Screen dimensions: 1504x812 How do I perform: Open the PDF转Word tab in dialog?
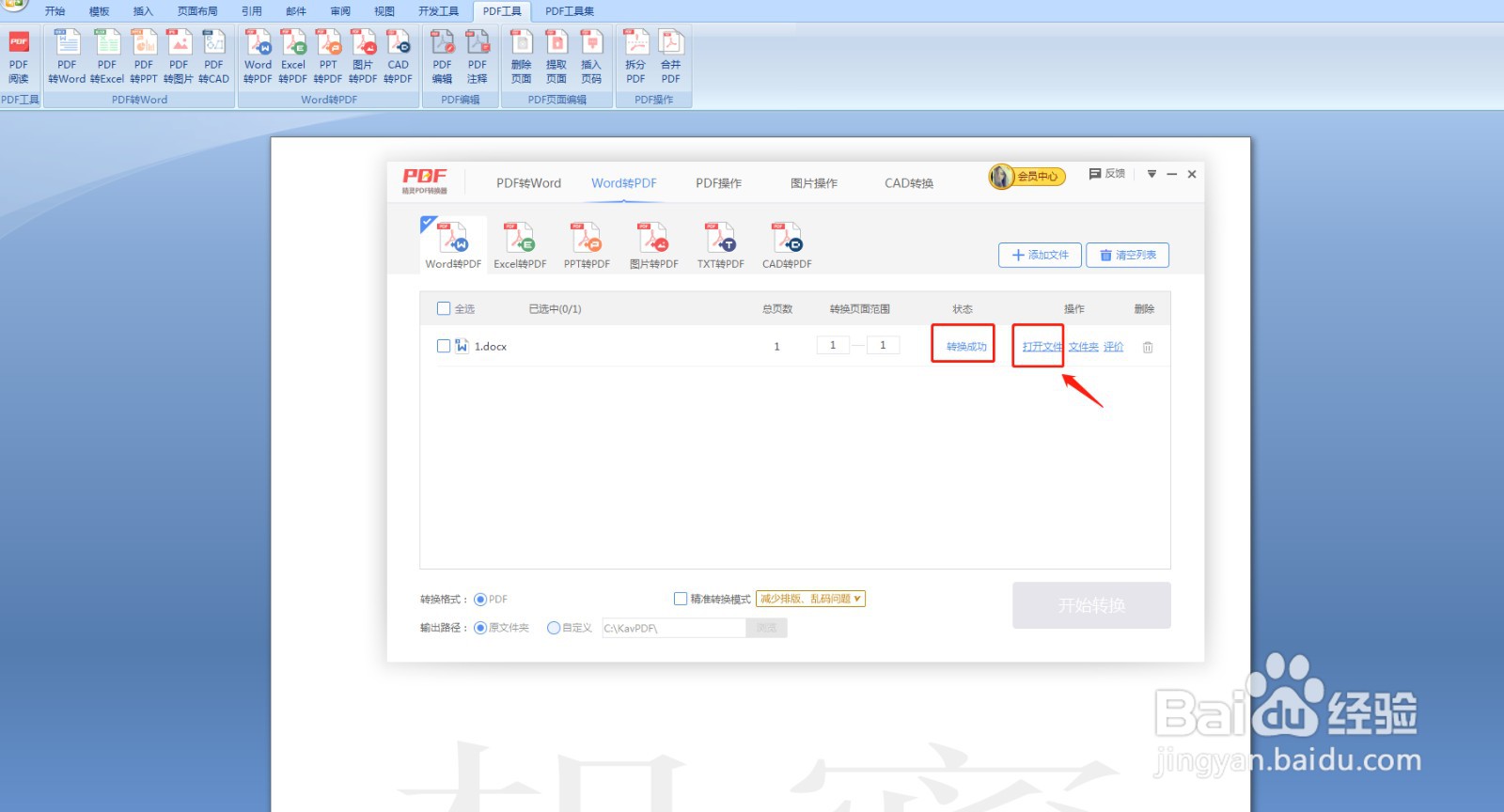click(529, 183)
